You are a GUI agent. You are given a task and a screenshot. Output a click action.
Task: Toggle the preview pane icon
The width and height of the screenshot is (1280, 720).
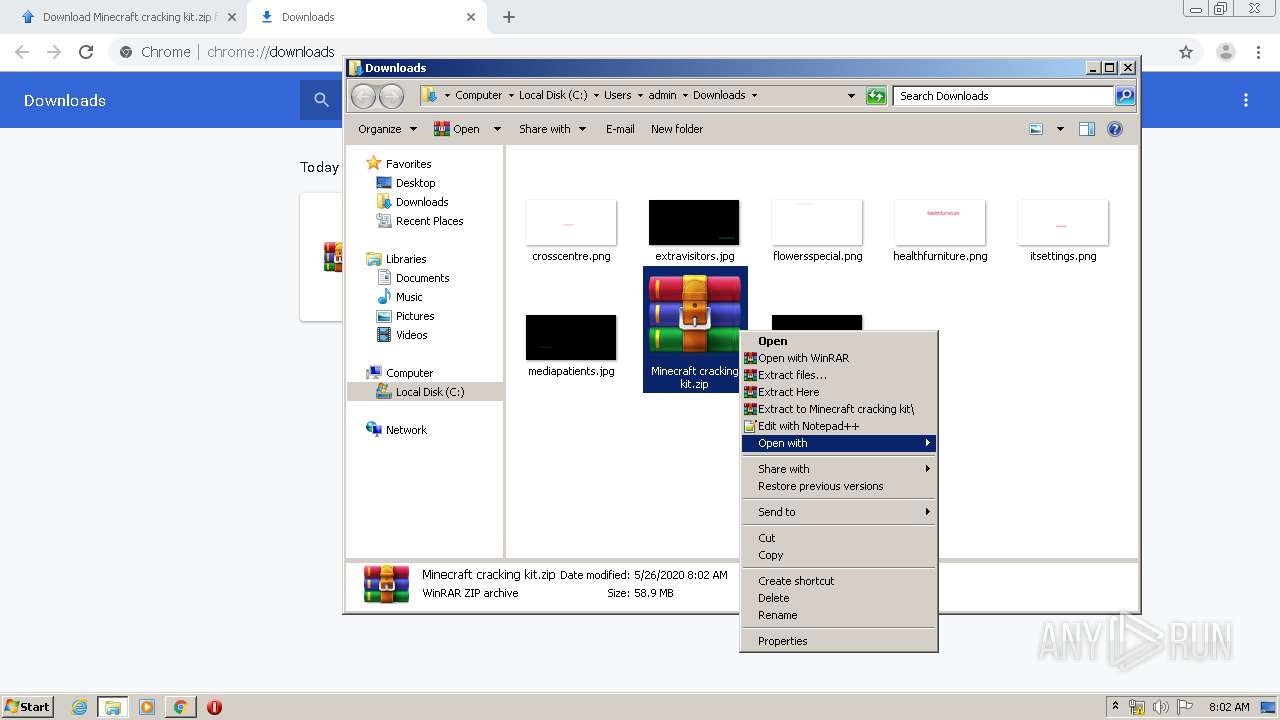pos(1087,129)
